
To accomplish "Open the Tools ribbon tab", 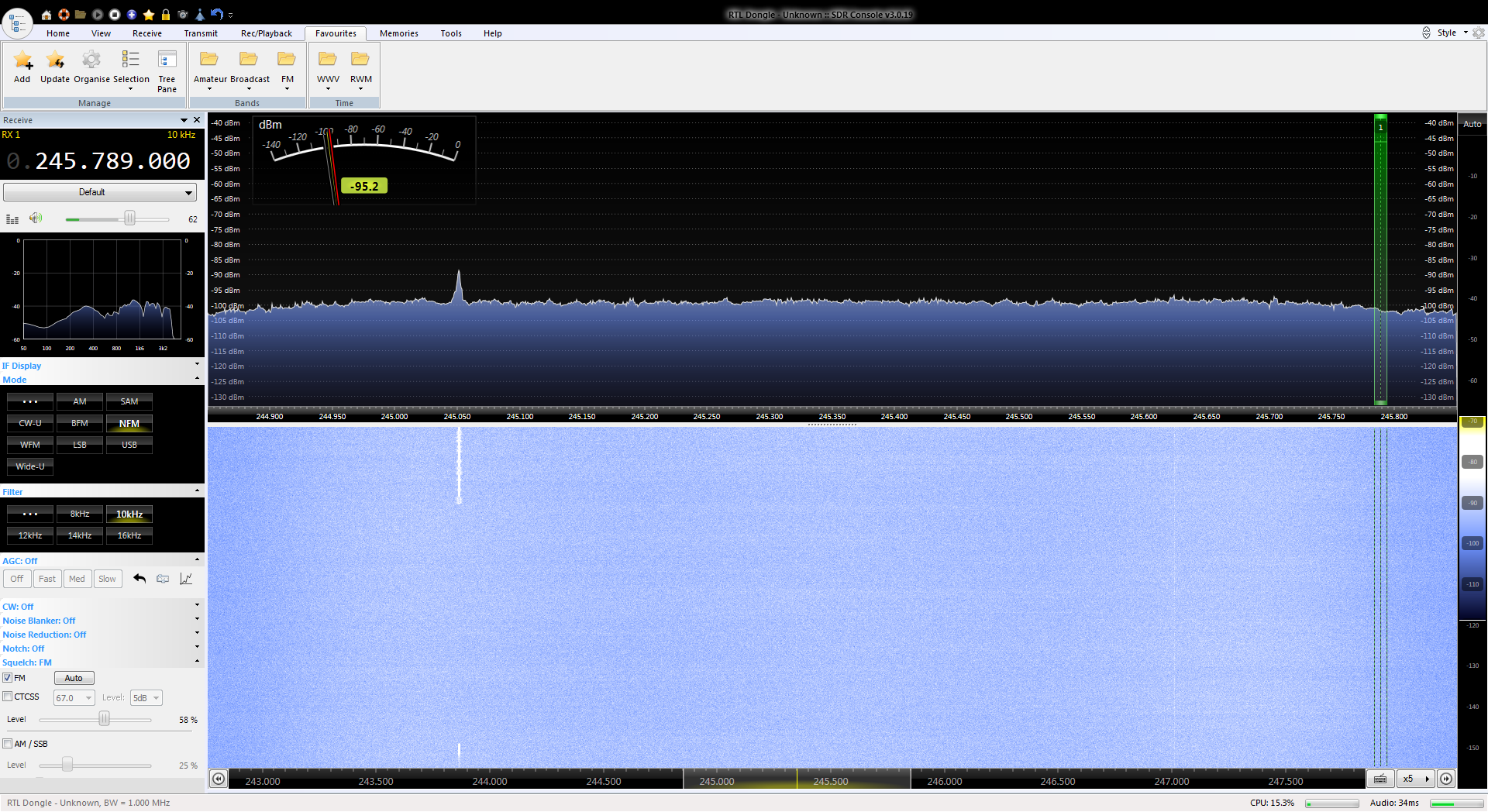I will [451, 33].
